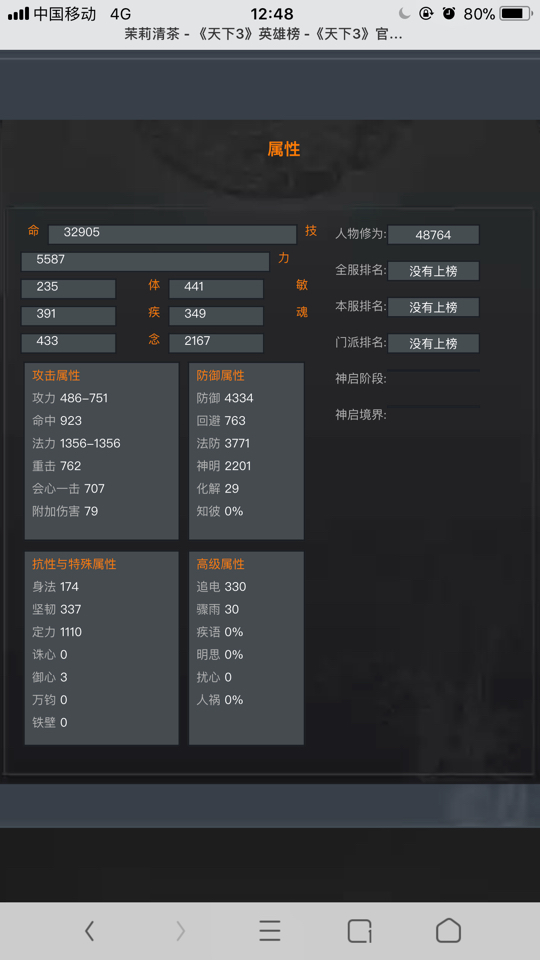Tap the browser forward arrow icon

pos(180,931)
